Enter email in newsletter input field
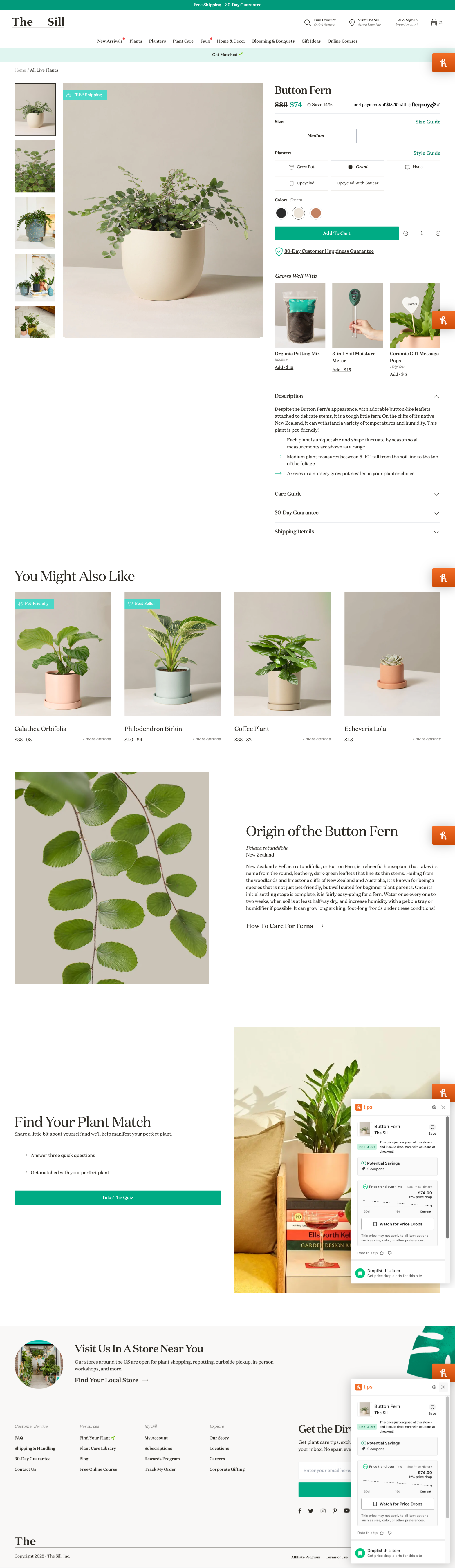The image size is (455, 1568). (x=325, y=1470)
